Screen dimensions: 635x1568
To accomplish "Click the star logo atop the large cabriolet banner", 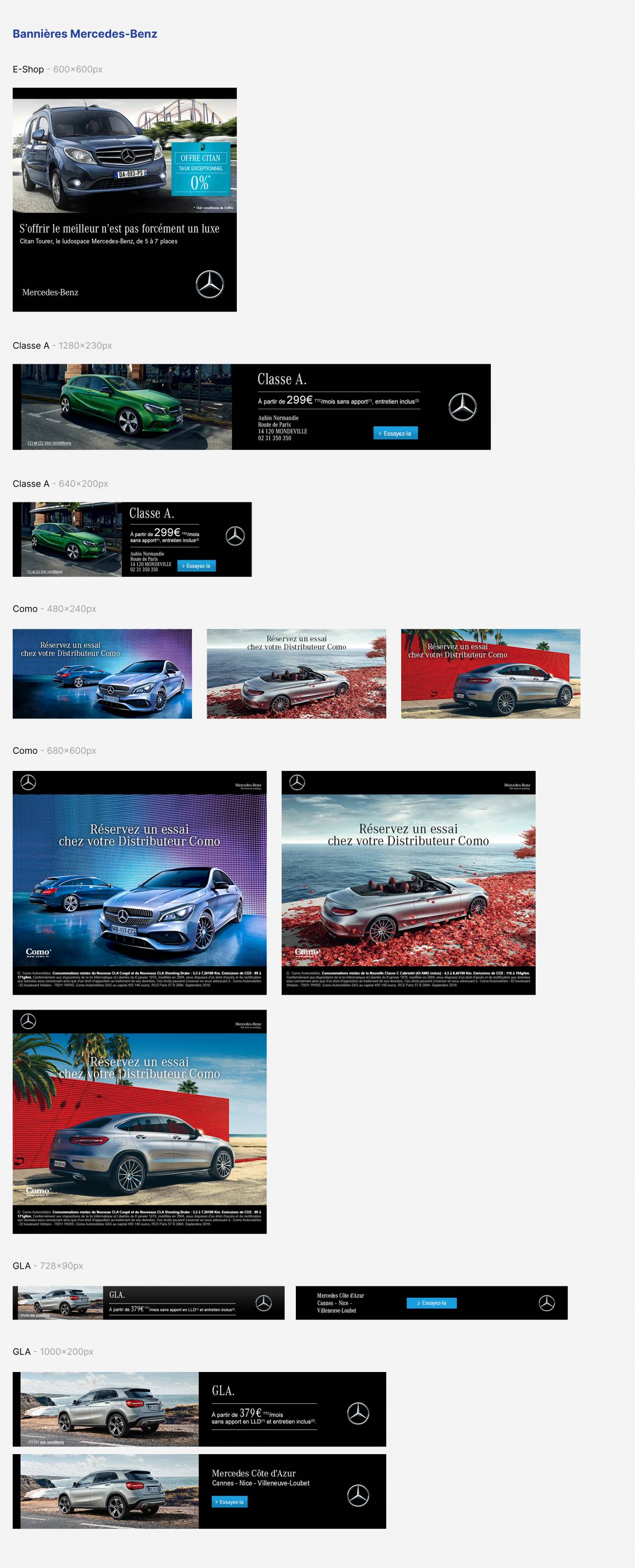I will pos(296,782).
